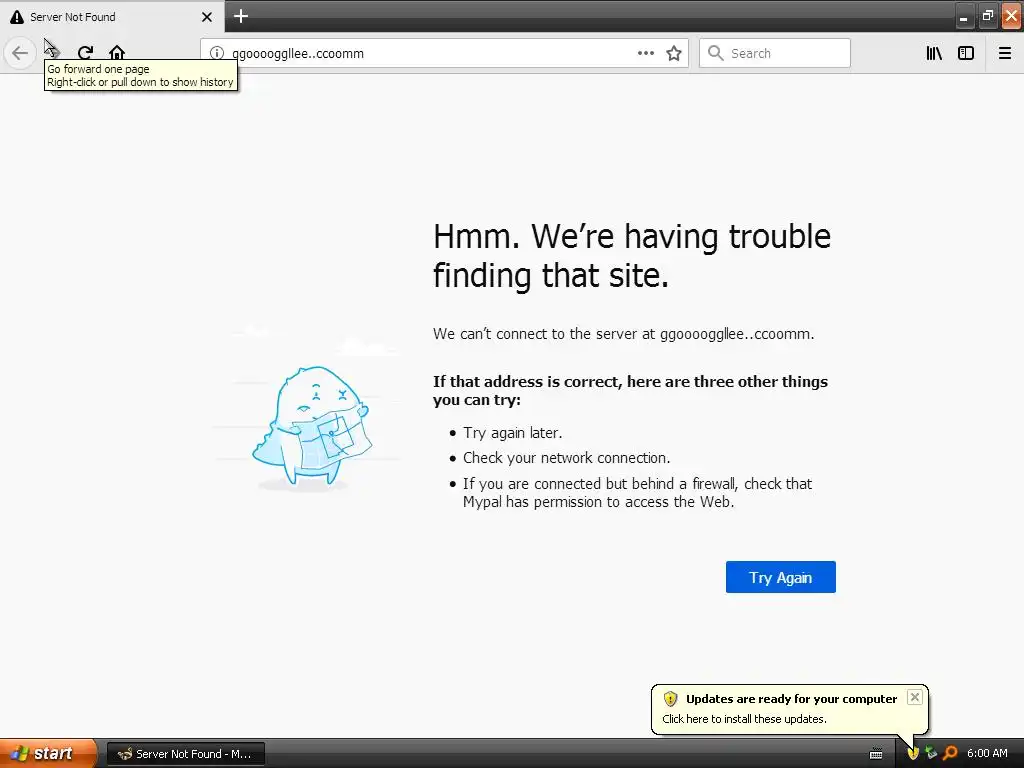Open the network tray icon
This screenshot has height=768, width=1024.
[x=931, y=754]
